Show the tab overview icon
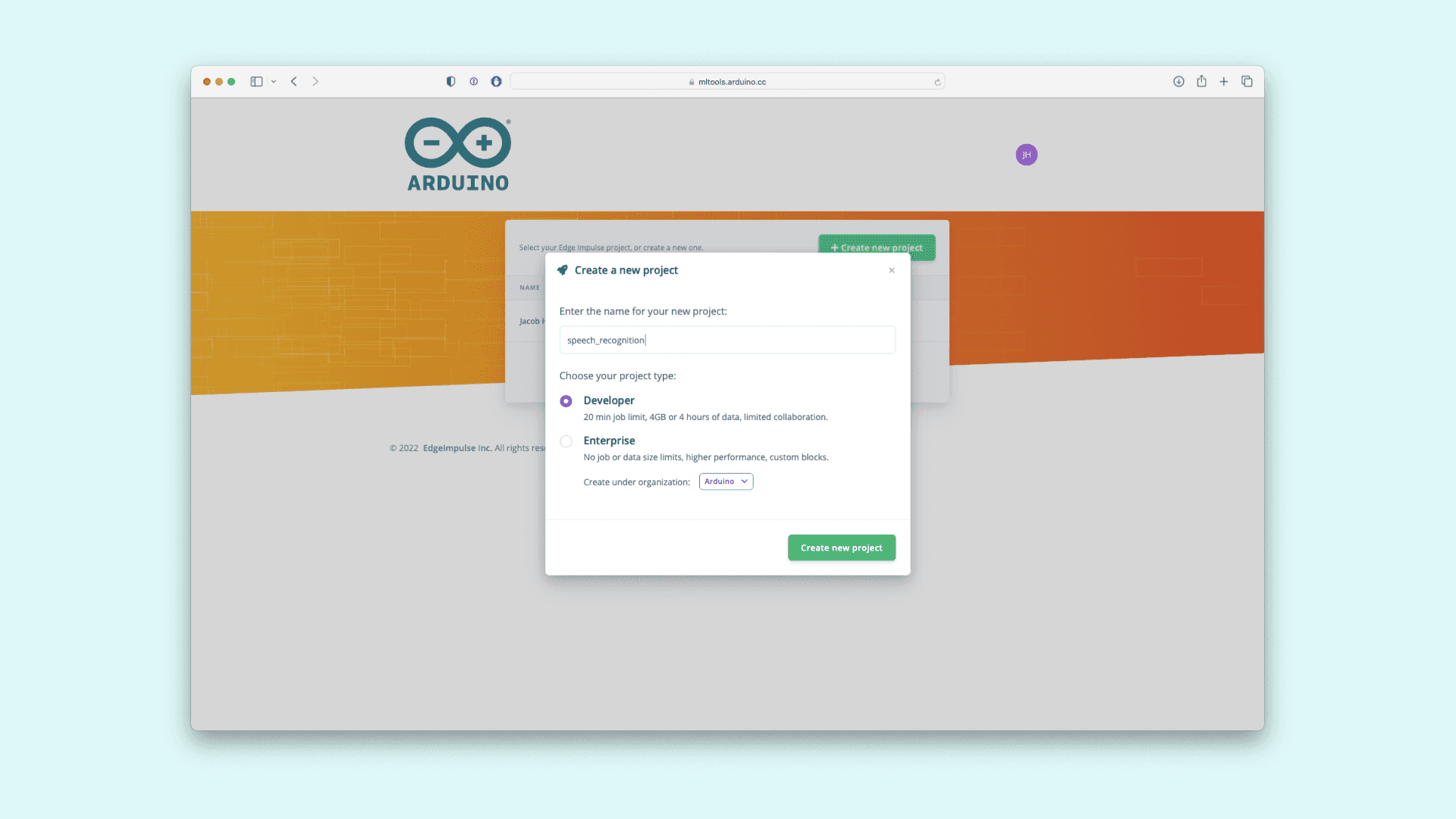The width and height of the screenshot is (1456, 819). 1247,82
